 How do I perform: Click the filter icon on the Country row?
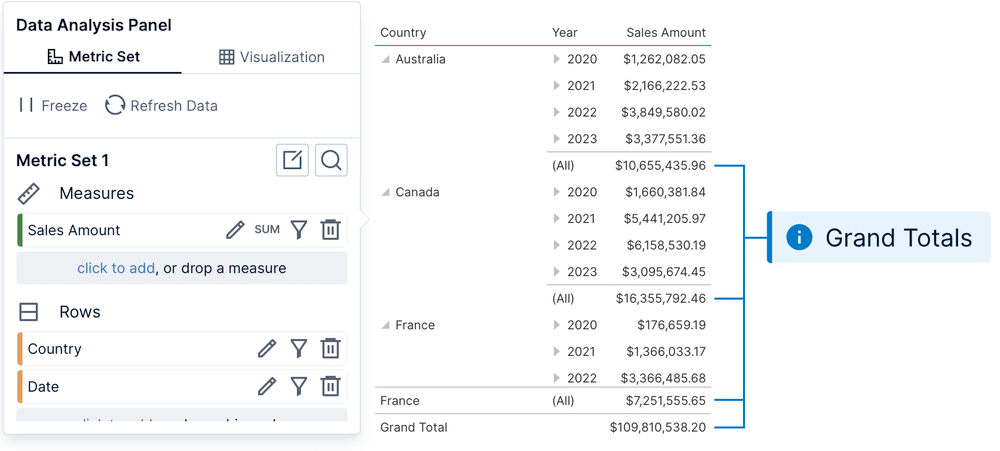[x=298, y=349]
